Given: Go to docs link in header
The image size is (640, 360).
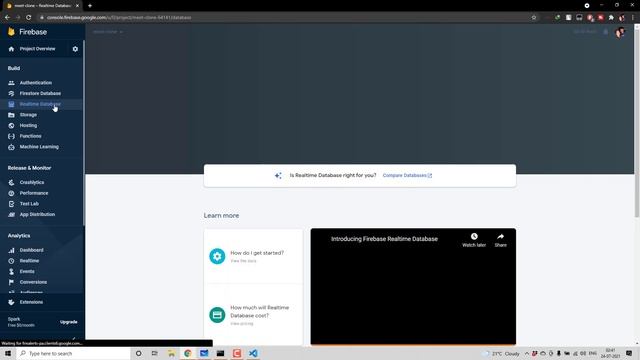Looking at the screenshot, I should pos(584,32).
